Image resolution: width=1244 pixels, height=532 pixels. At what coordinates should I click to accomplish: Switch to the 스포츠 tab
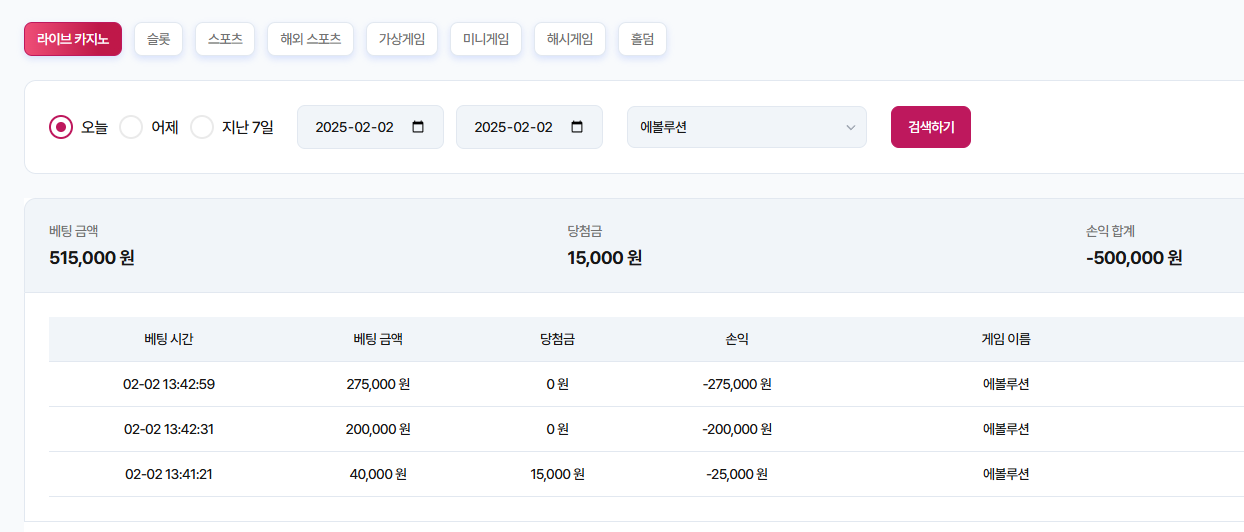225,39
